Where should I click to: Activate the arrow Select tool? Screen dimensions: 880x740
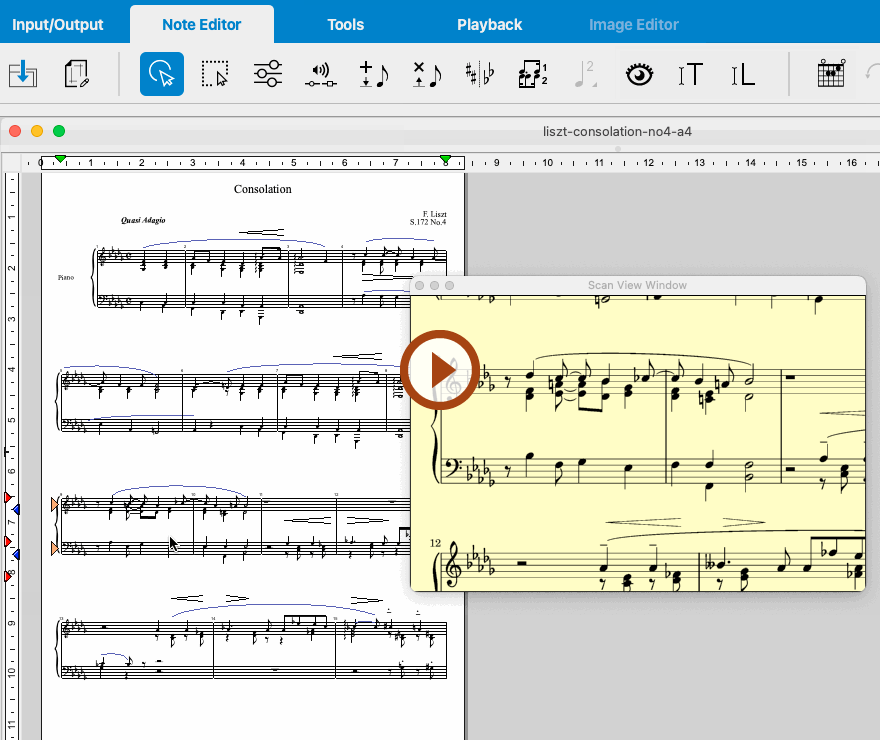click(x=162, y=74)
